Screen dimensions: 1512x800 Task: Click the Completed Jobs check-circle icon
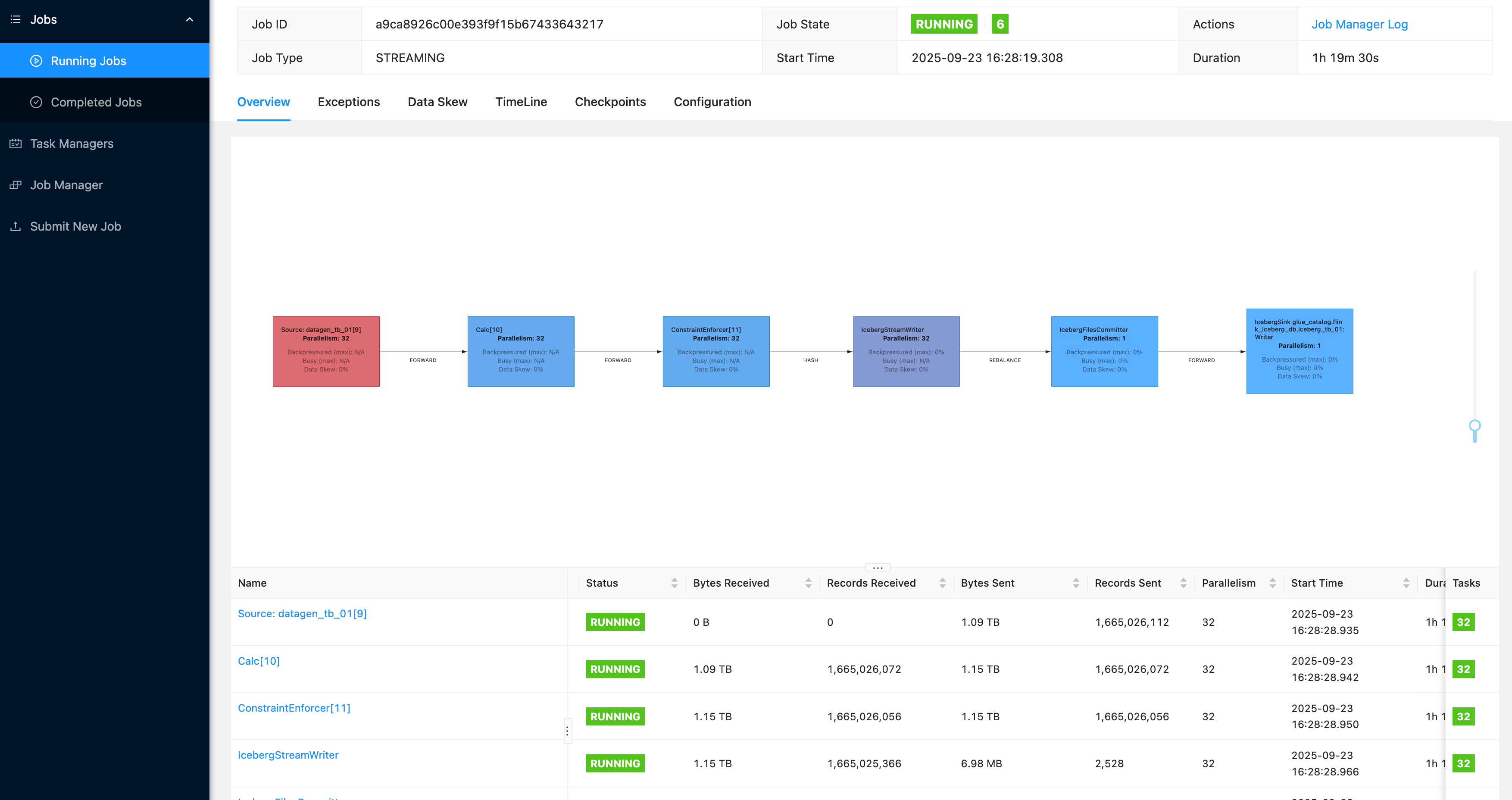click(36, 102)
